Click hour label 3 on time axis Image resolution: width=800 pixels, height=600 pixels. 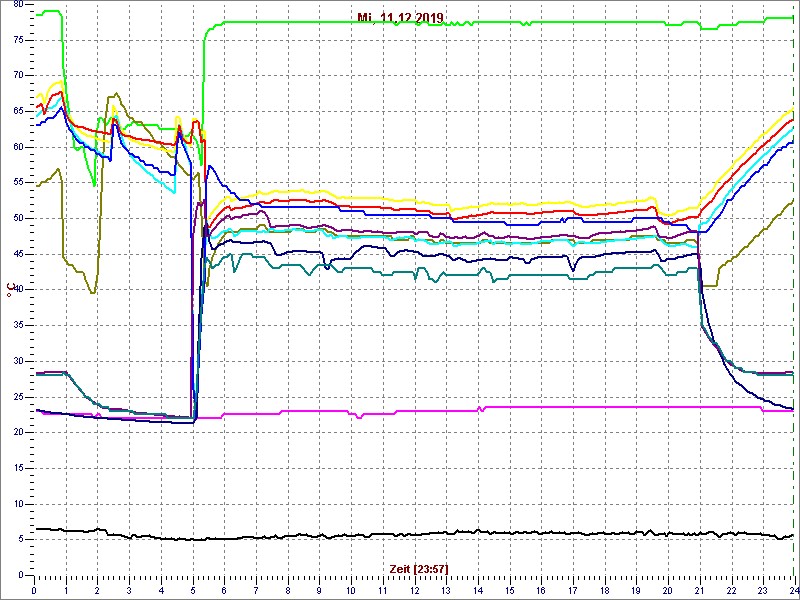(129, 589)
